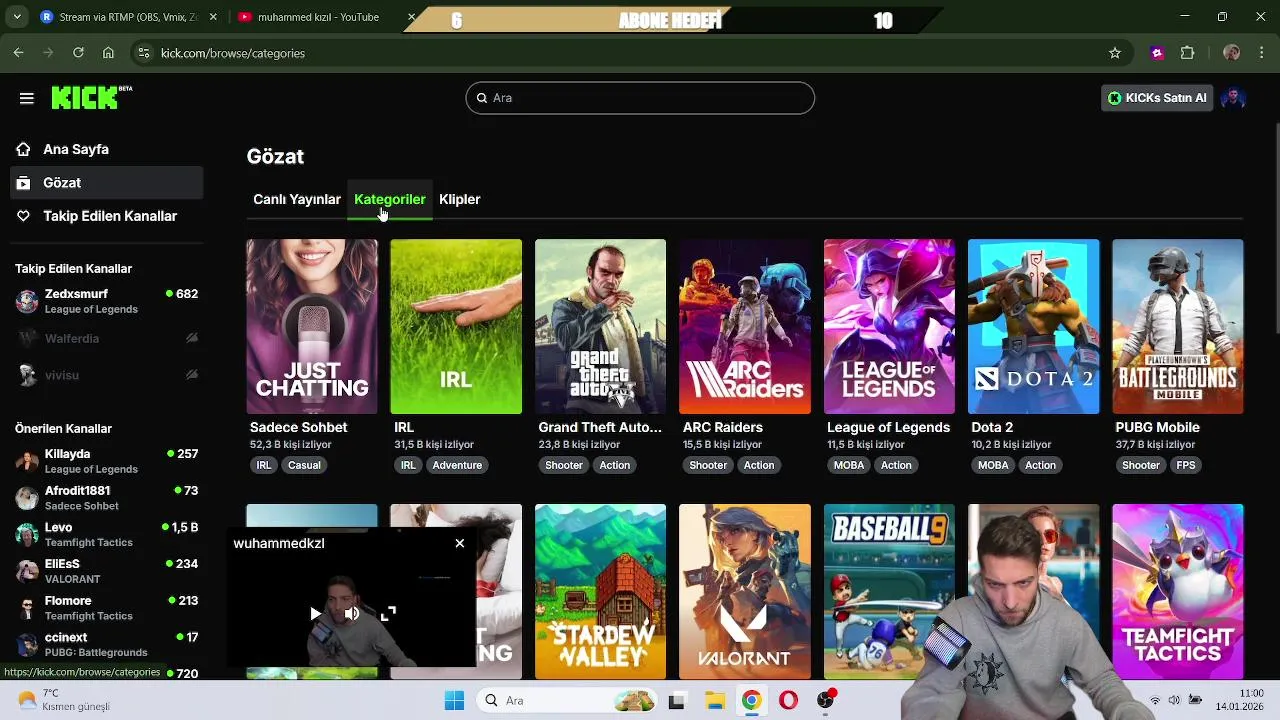Reload the page in Chrome

click(78, 53)
